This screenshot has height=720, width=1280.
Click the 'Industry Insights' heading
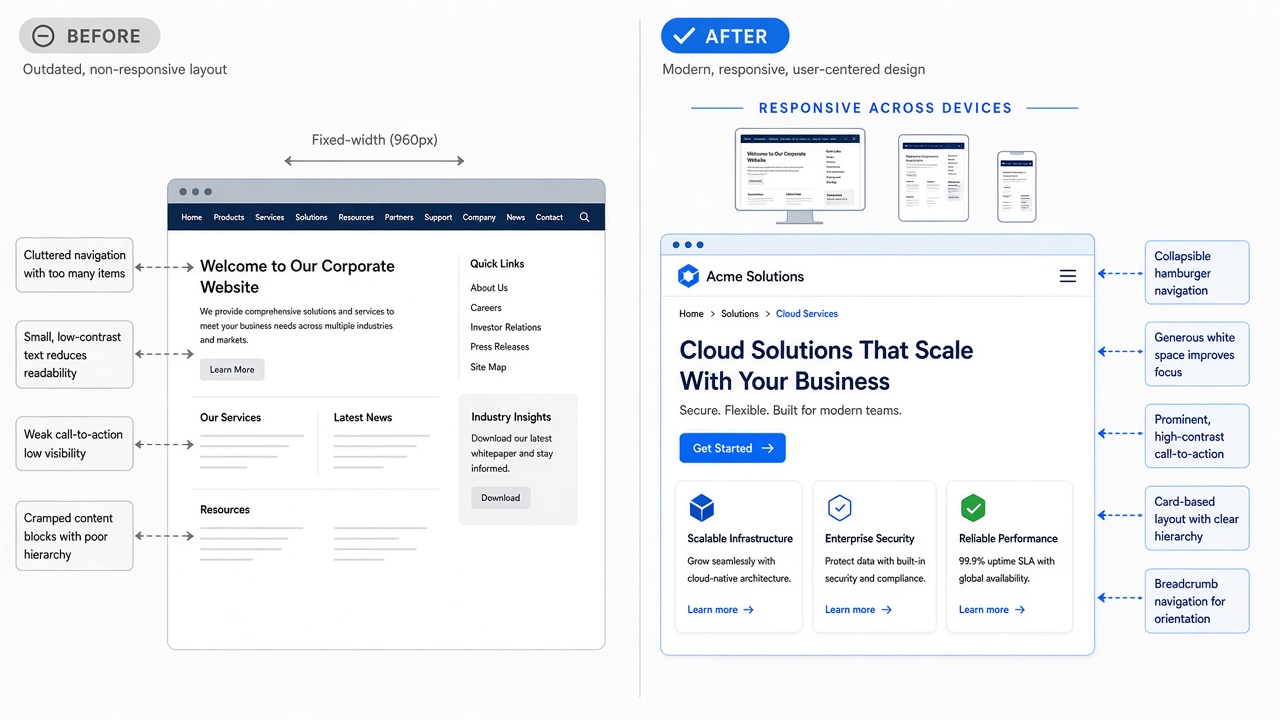(511, 417)
